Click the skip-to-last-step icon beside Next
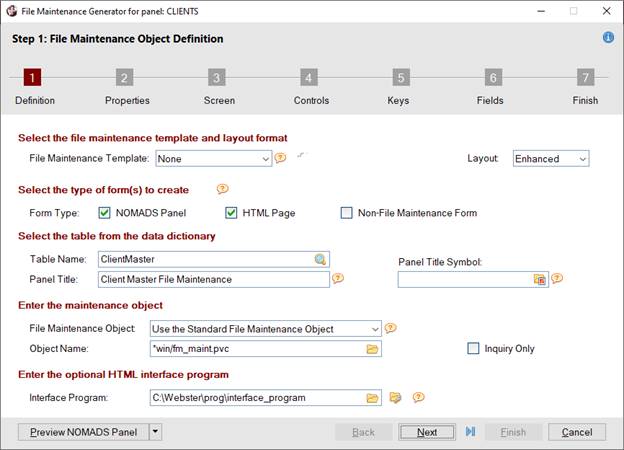This screenshot has width=624, height=450. click(471, 432)
